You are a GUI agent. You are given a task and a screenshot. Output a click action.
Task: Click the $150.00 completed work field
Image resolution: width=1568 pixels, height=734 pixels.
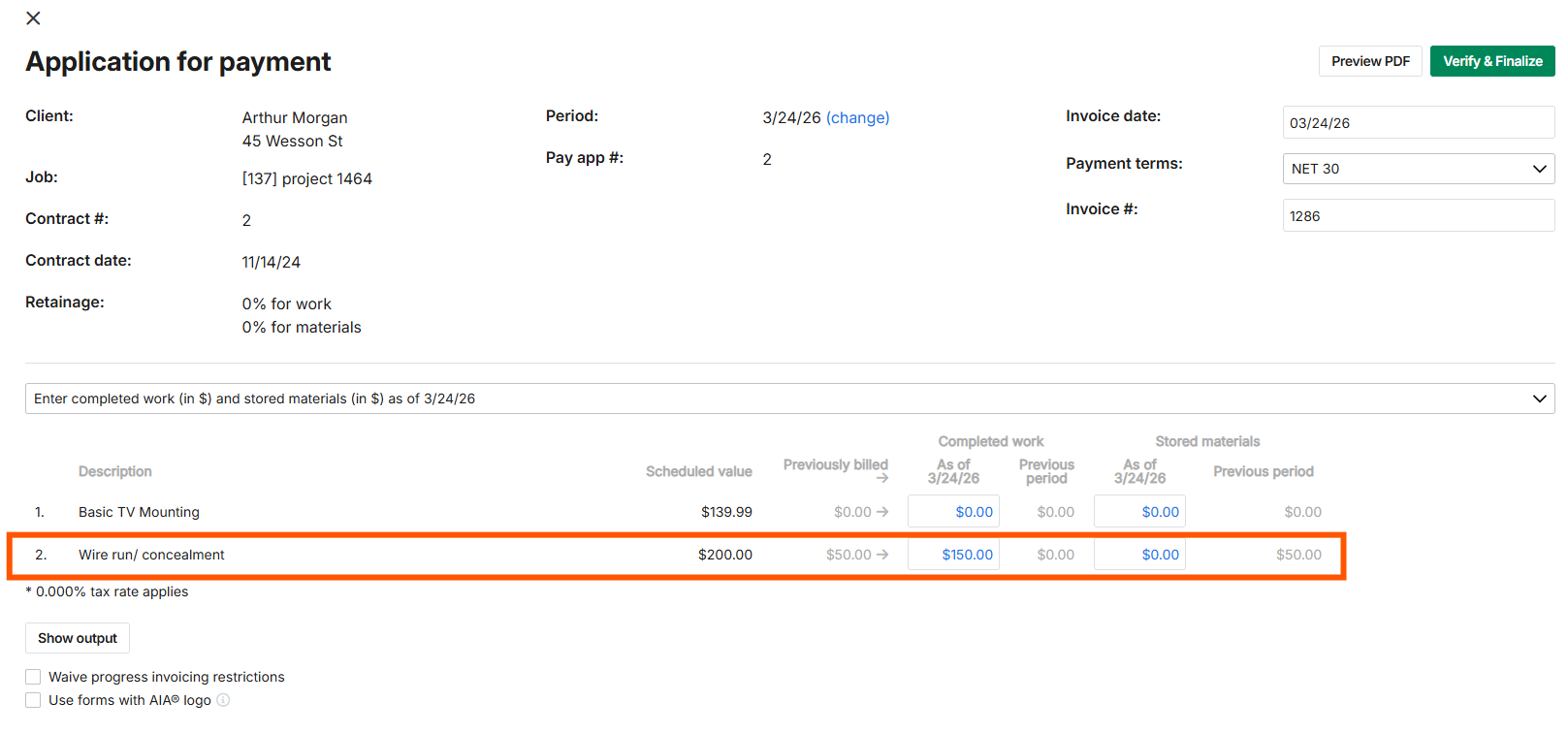(x=953, y=555)
